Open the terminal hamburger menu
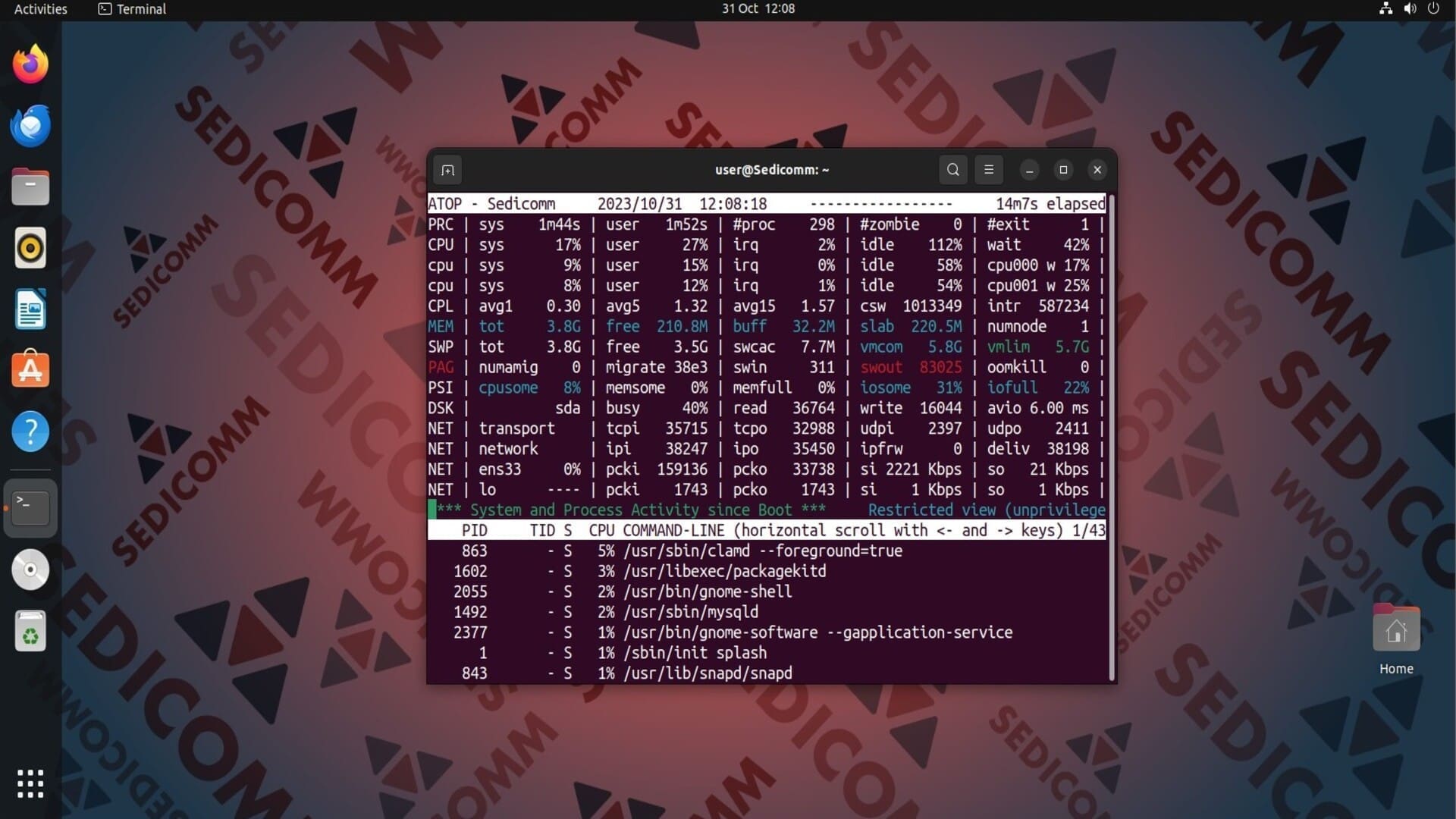This screenshot has height=819, width=1456. (989, 170)
